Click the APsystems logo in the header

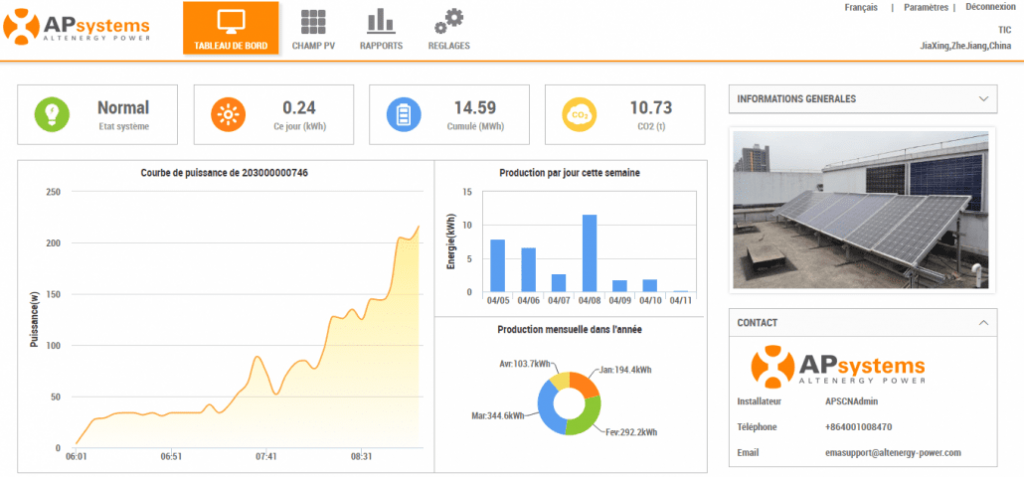tap(77, 27)
